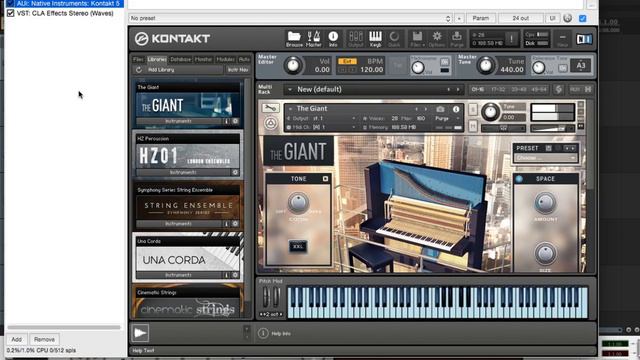
Task: Toggle the Ext sync button for BPM
Action: click(x=347, y=61)
